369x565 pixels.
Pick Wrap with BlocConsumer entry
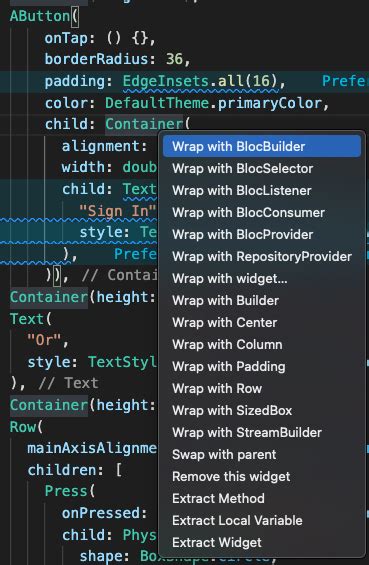(x=262, y=212)
